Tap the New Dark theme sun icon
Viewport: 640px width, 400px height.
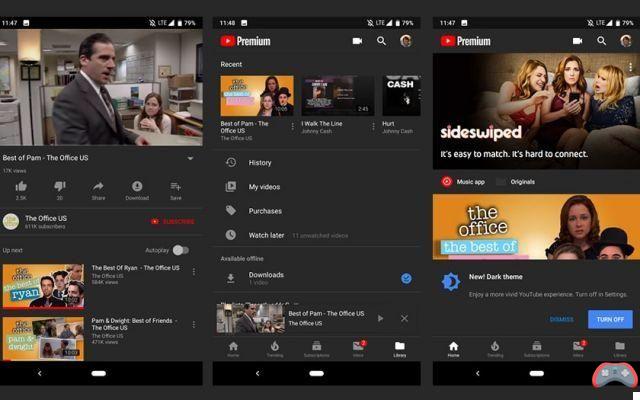(x=451, y=282)
